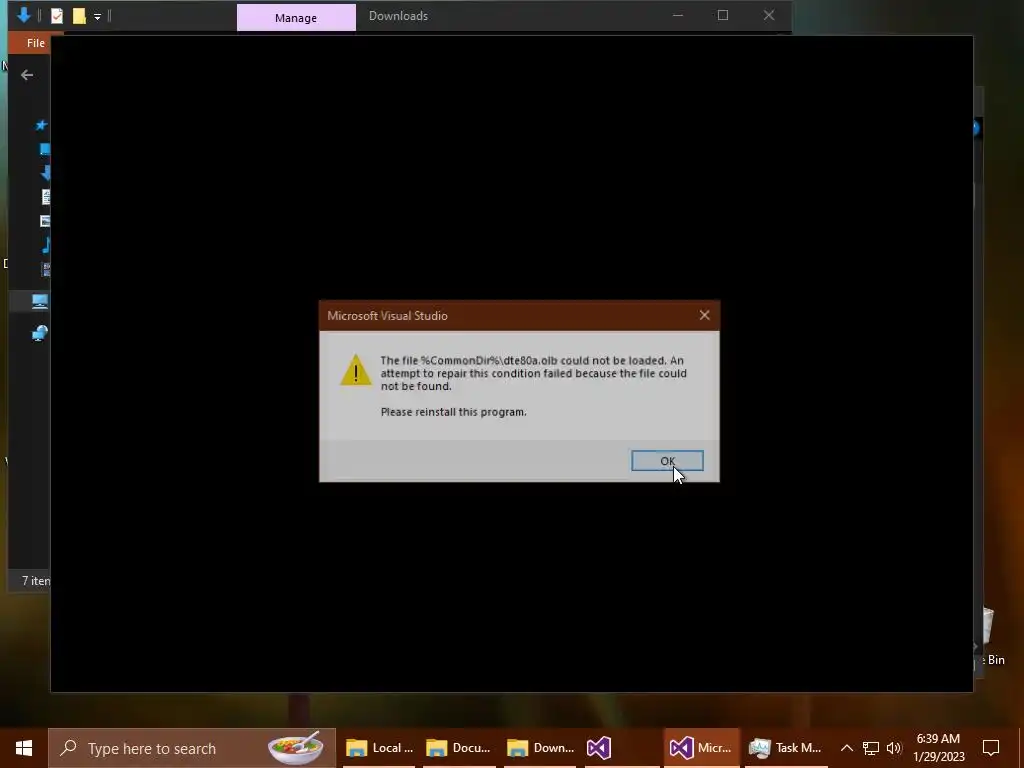Select This PC in Explorer sidebar

[x=40, y=301]
